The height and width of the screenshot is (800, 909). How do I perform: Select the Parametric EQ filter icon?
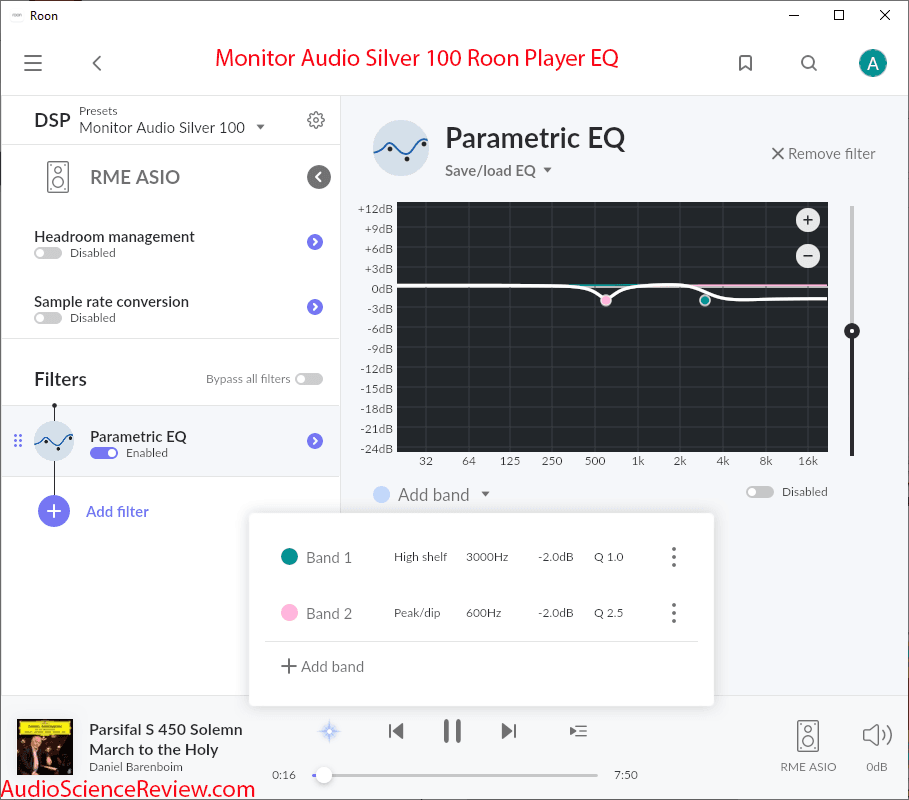coord(54,441)
